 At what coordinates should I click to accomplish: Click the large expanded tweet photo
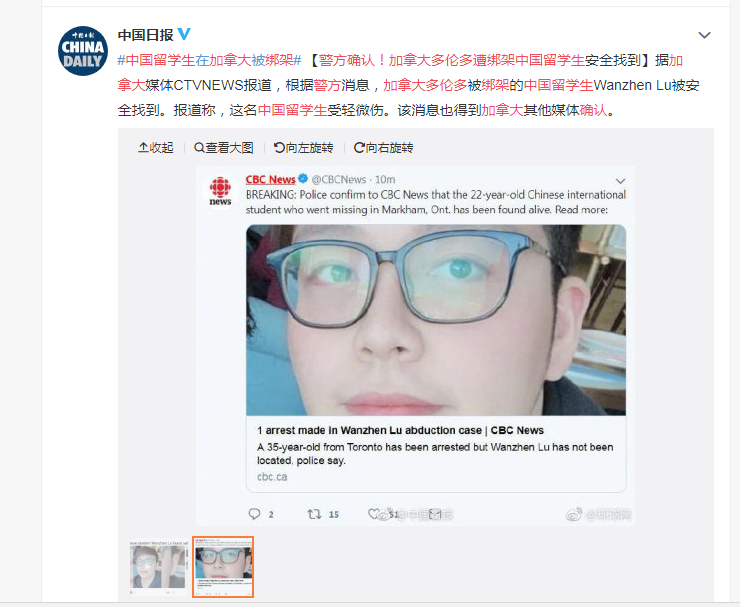pyautogui.click(x=436, y=320)
